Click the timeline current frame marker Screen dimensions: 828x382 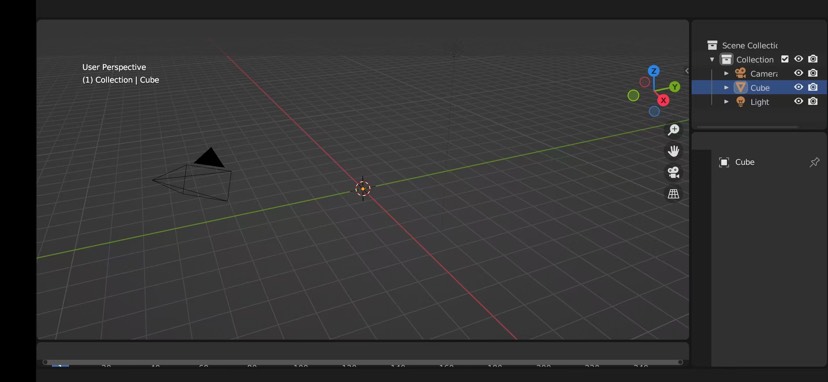pyautogui.click(x=60, y=366)
